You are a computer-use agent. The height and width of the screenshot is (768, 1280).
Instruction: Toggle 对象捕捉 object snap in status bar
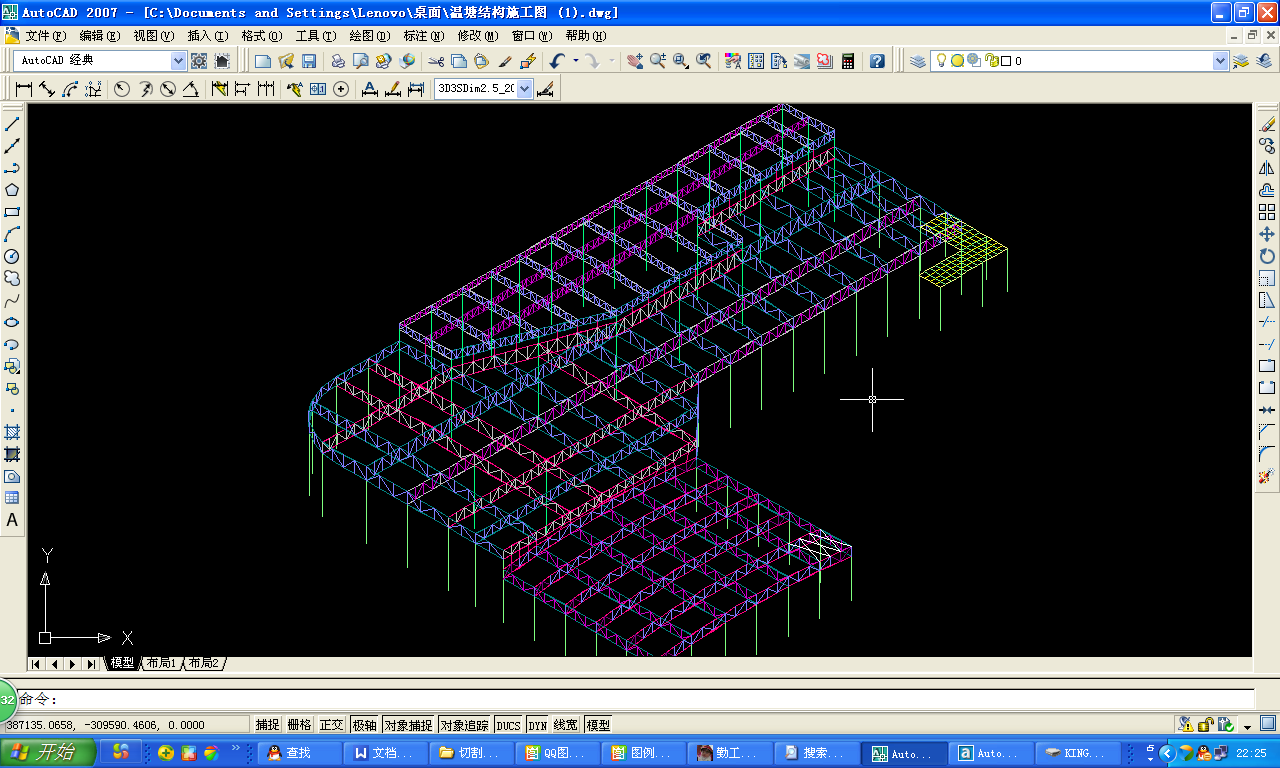coord(408,725)
